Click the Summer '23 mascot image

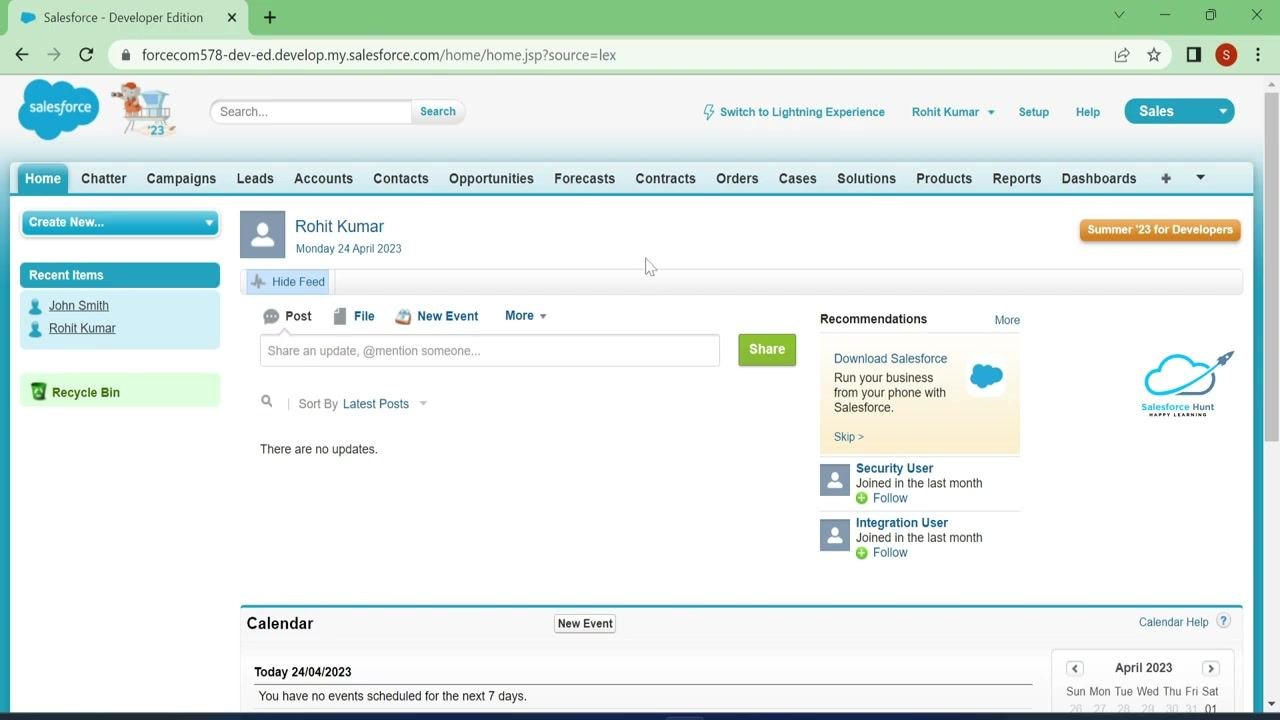pyautogui.click(x=143, y=110)
